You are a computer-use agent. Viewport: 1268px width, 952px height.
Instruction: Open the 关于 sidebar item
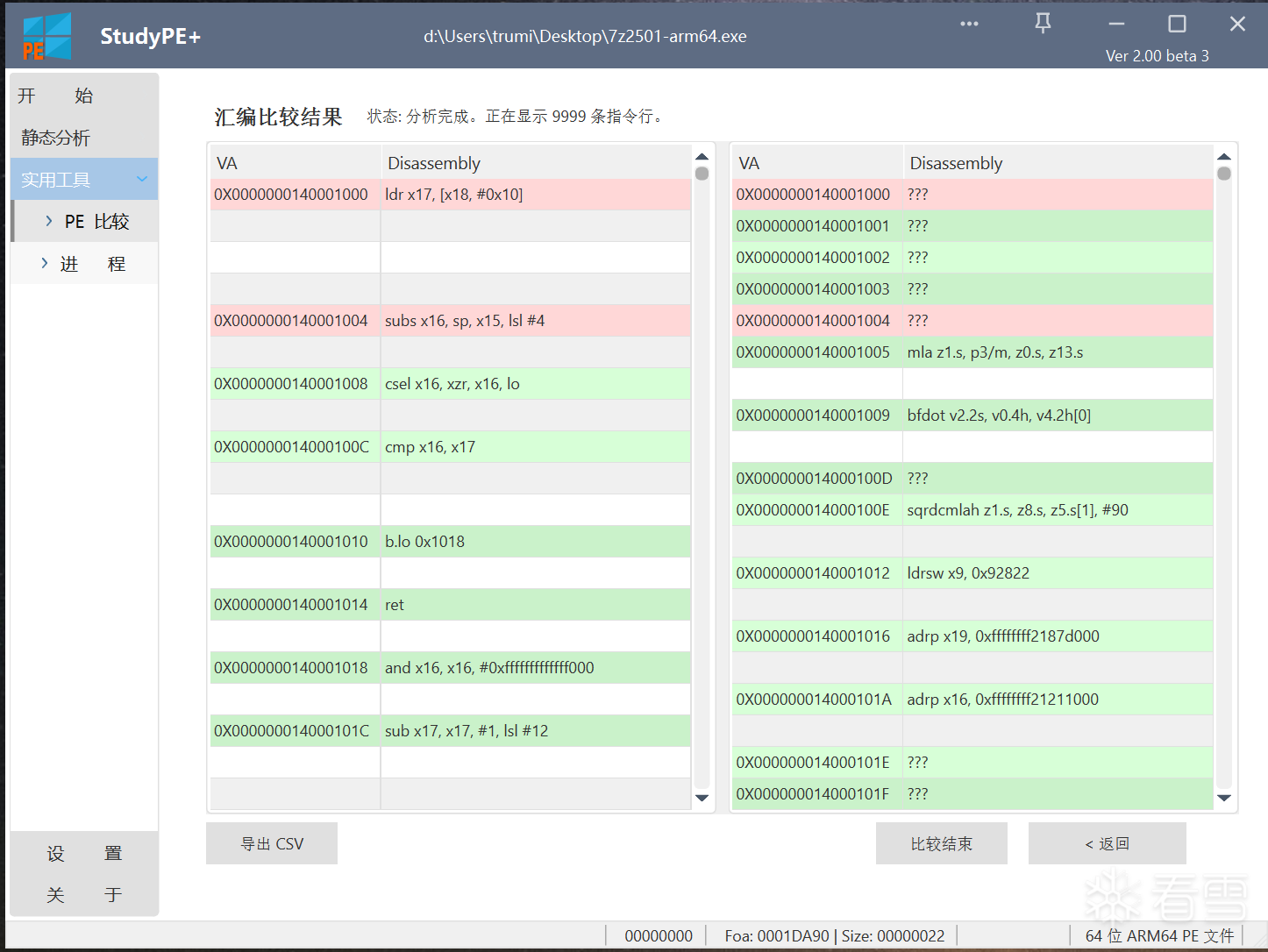(84, 895)
